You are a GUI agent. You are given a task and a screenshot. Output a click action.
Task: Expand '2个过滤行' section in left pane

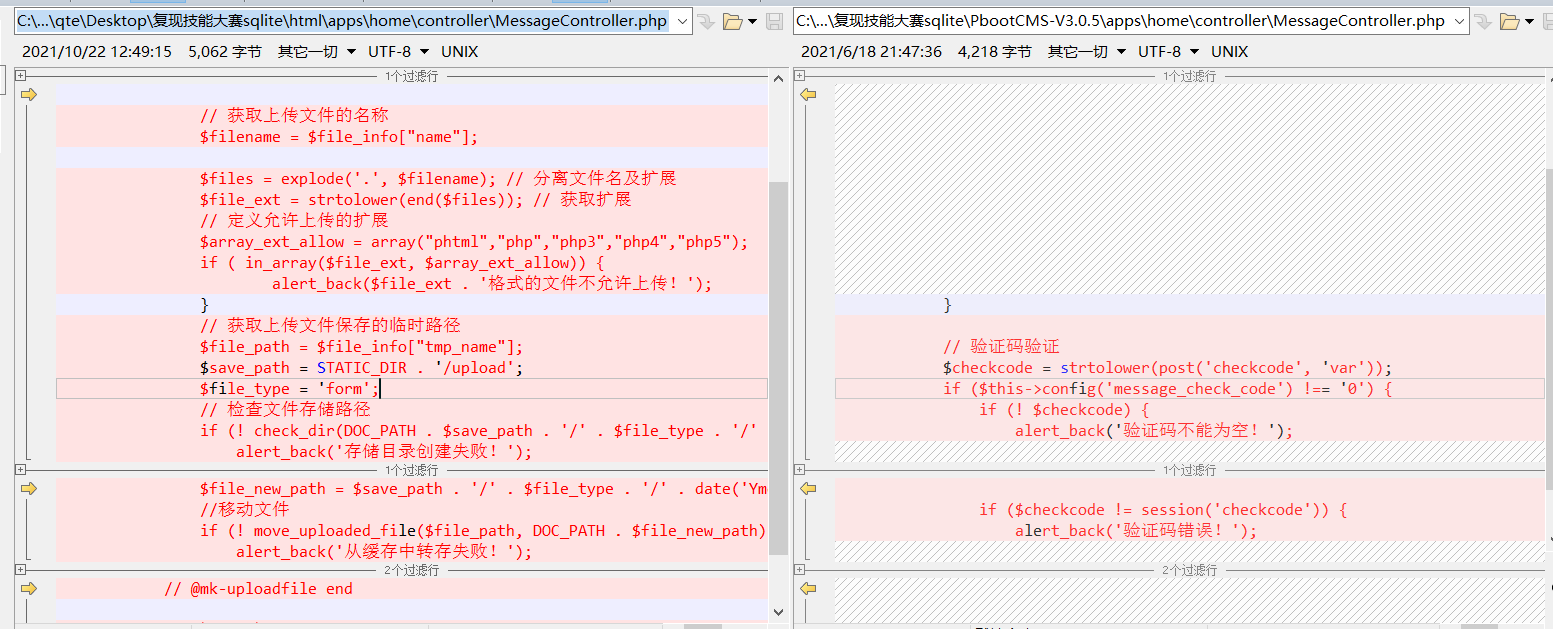(20, 570)
